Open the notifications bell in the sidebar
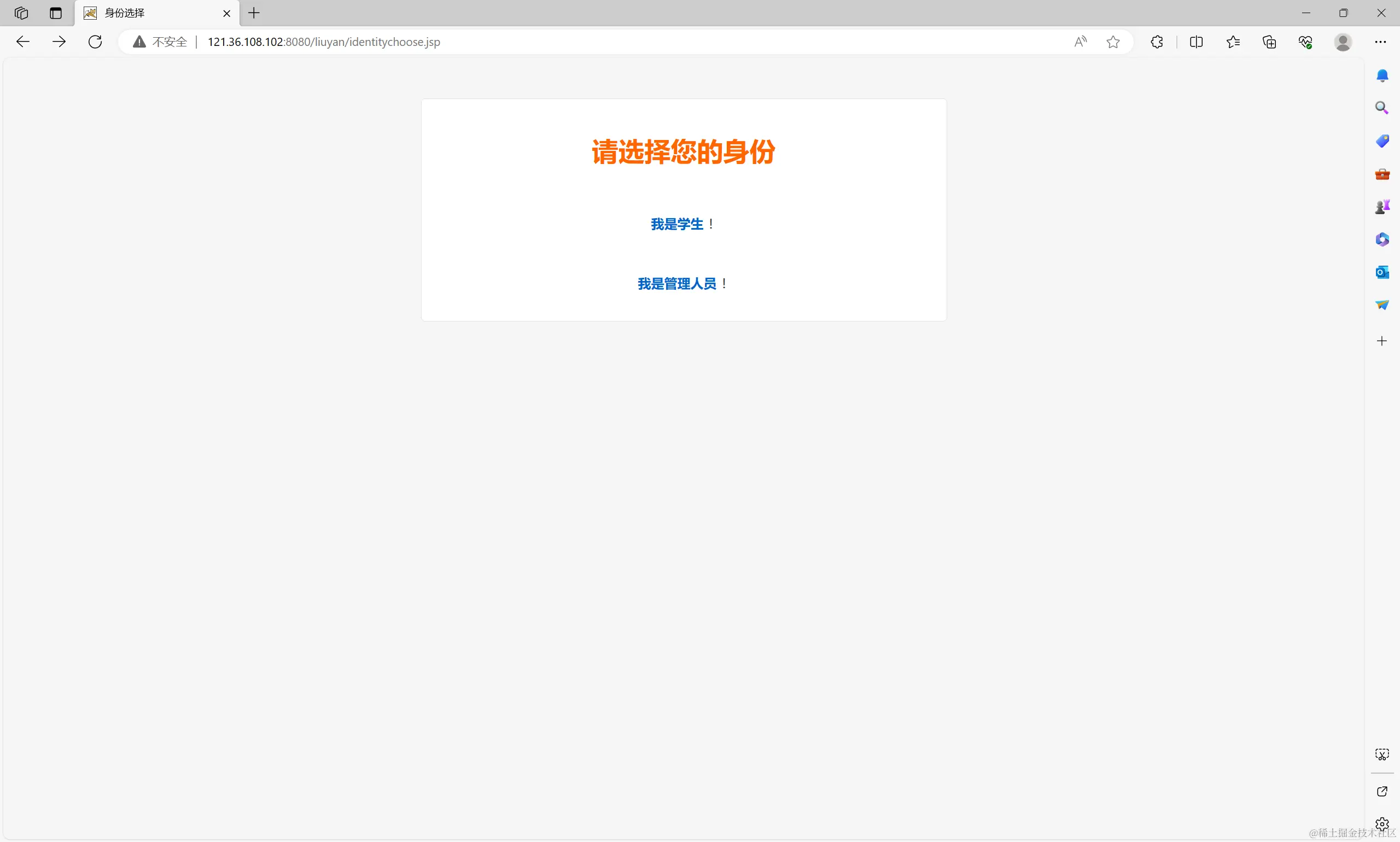The image size is (1400, 842). point(1381,75)
